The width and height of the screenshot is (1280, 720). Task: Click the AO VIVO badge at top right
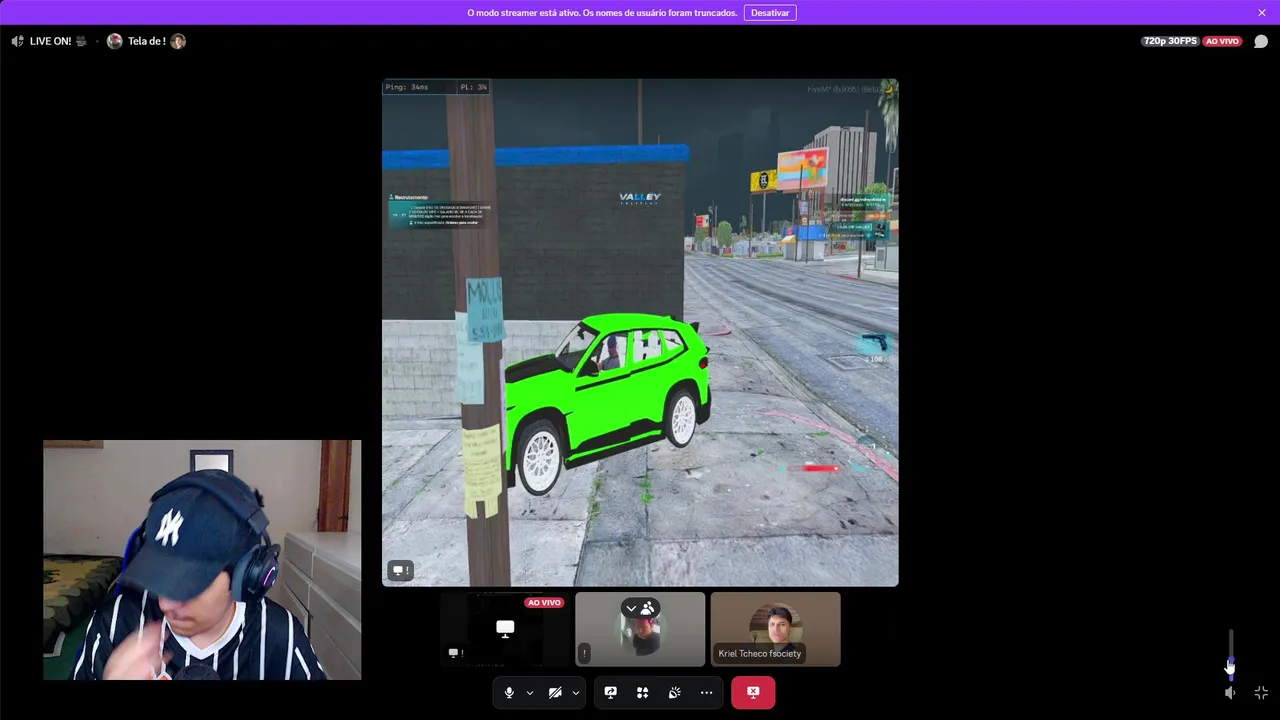click(x=1222, y=41)
